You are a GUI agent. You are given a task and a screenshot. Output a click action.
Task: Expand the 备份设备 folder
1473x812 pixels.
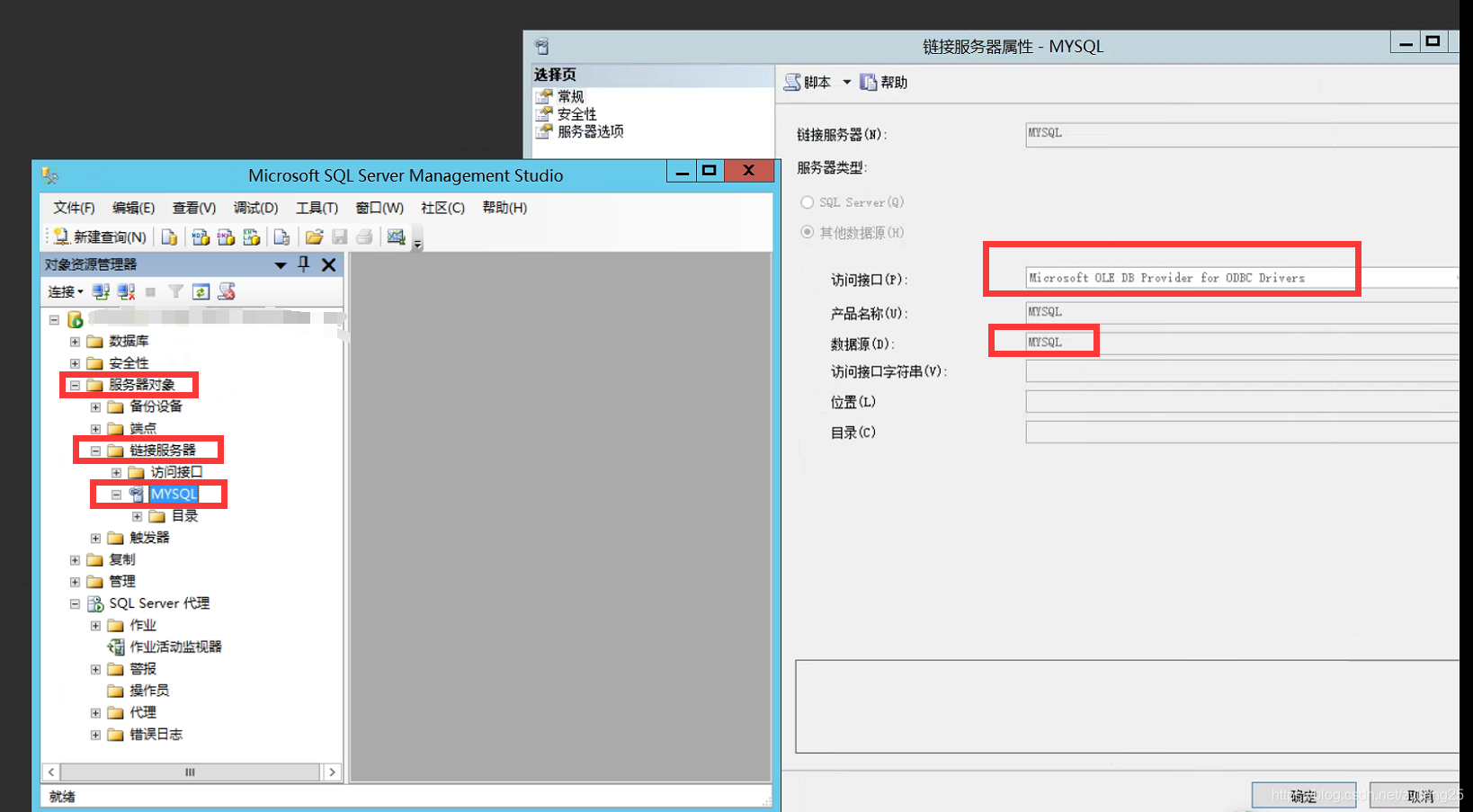click(95, 406)
